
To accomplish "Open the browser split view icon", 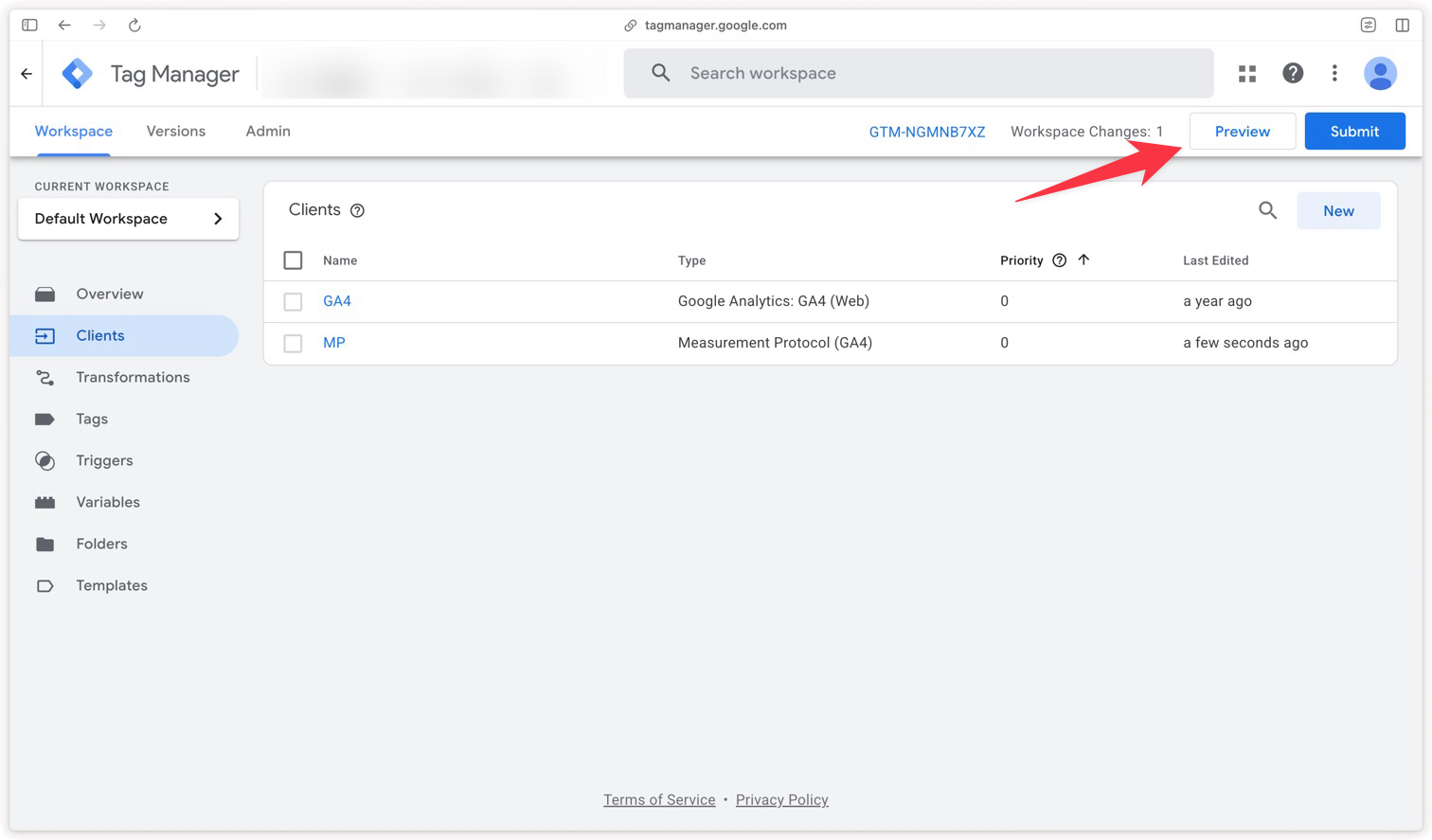I will click(1403, 25).
